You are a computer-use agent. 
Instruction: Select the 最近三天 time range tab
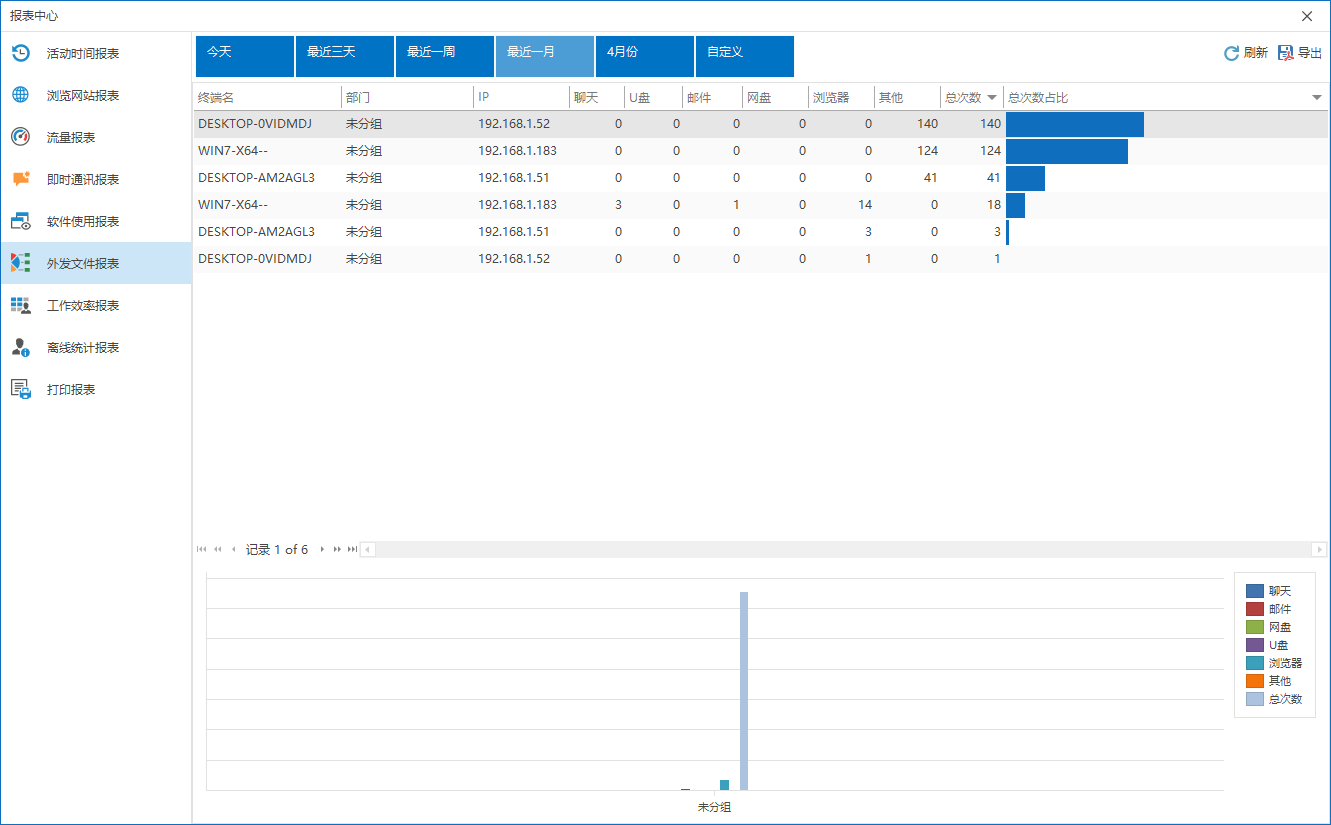(x=345, y=57)
